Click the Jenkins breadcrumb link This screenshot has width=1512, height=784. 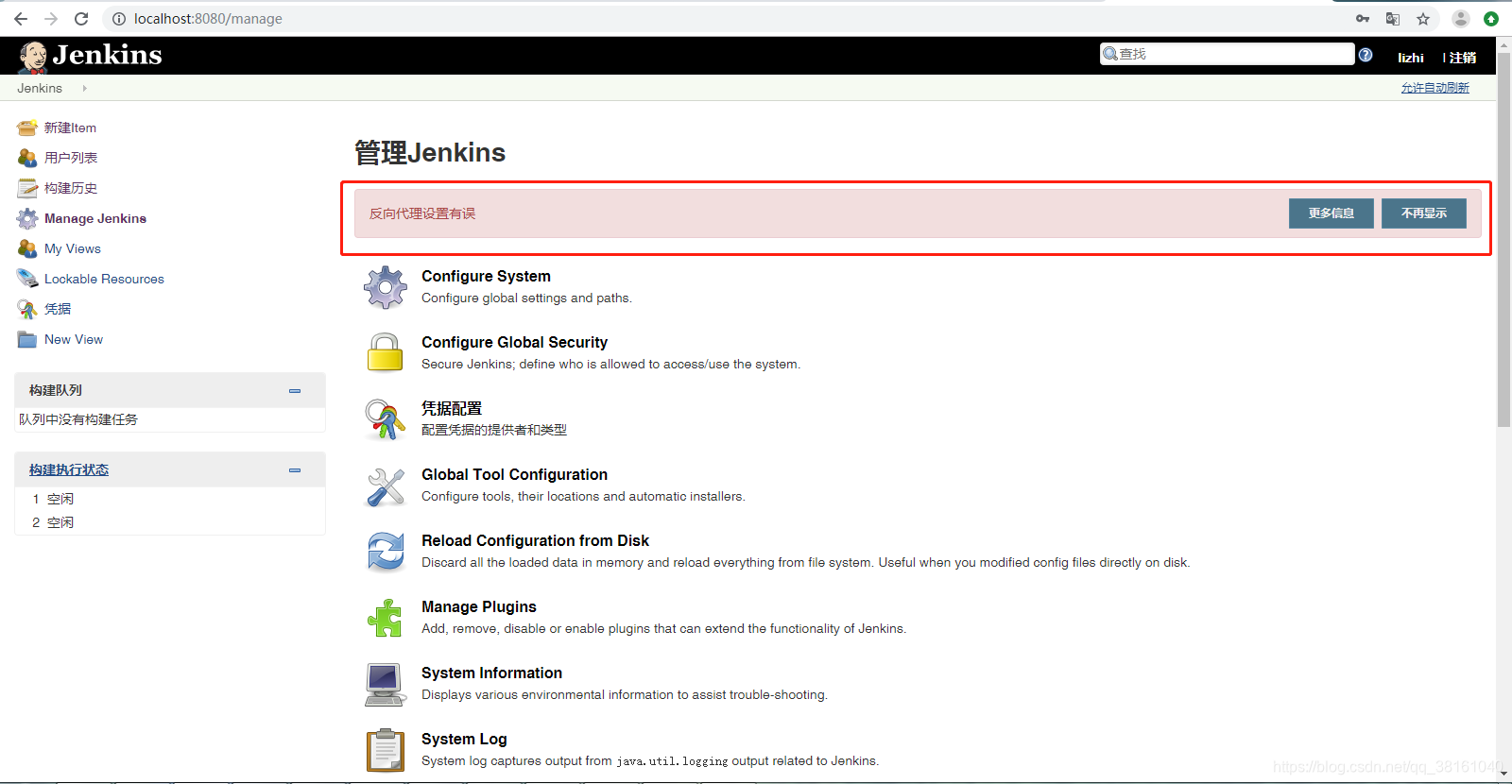40,88
